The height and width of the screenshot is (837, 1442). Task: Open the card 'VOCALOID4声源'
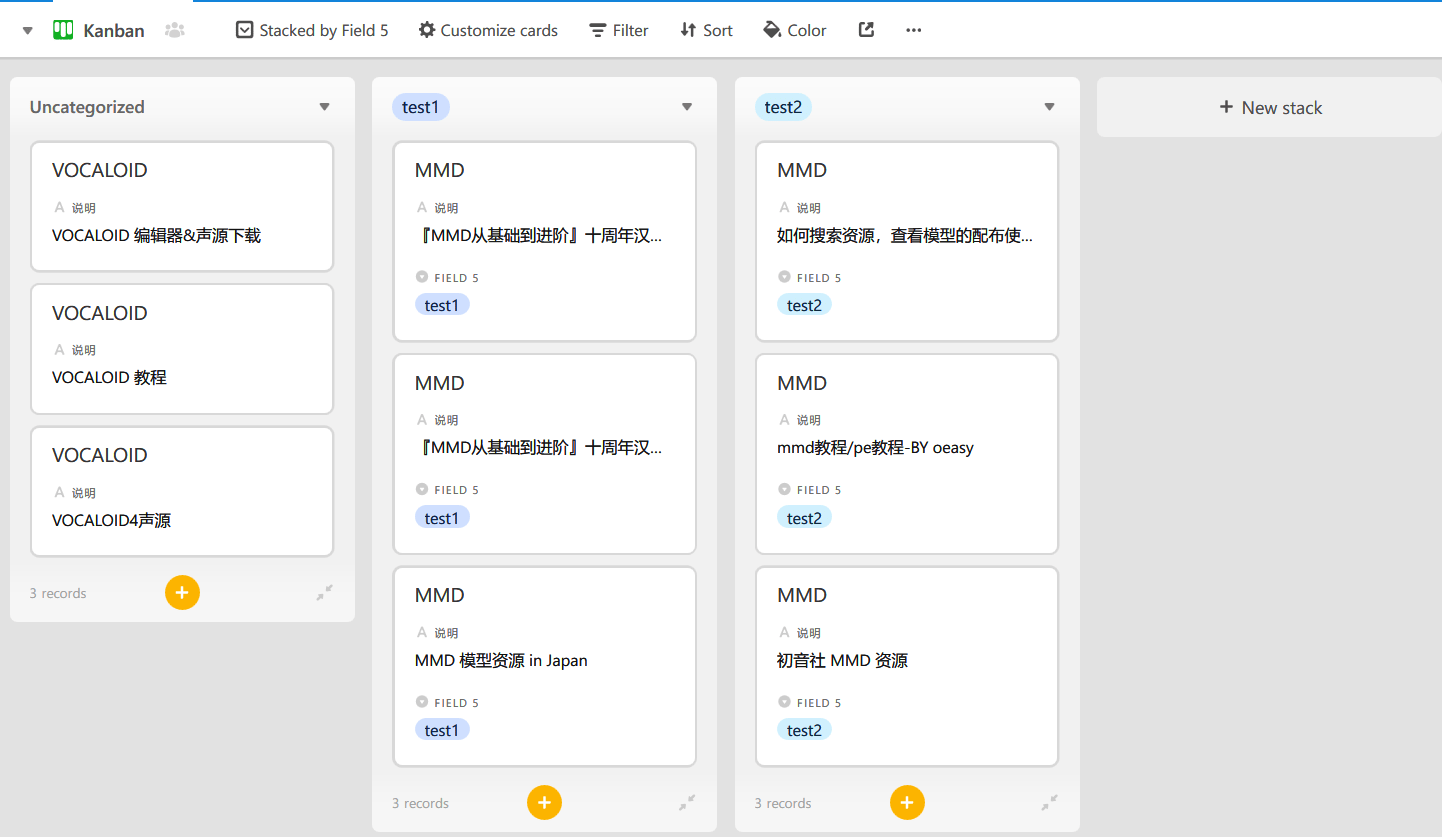[x=182, y=491]
